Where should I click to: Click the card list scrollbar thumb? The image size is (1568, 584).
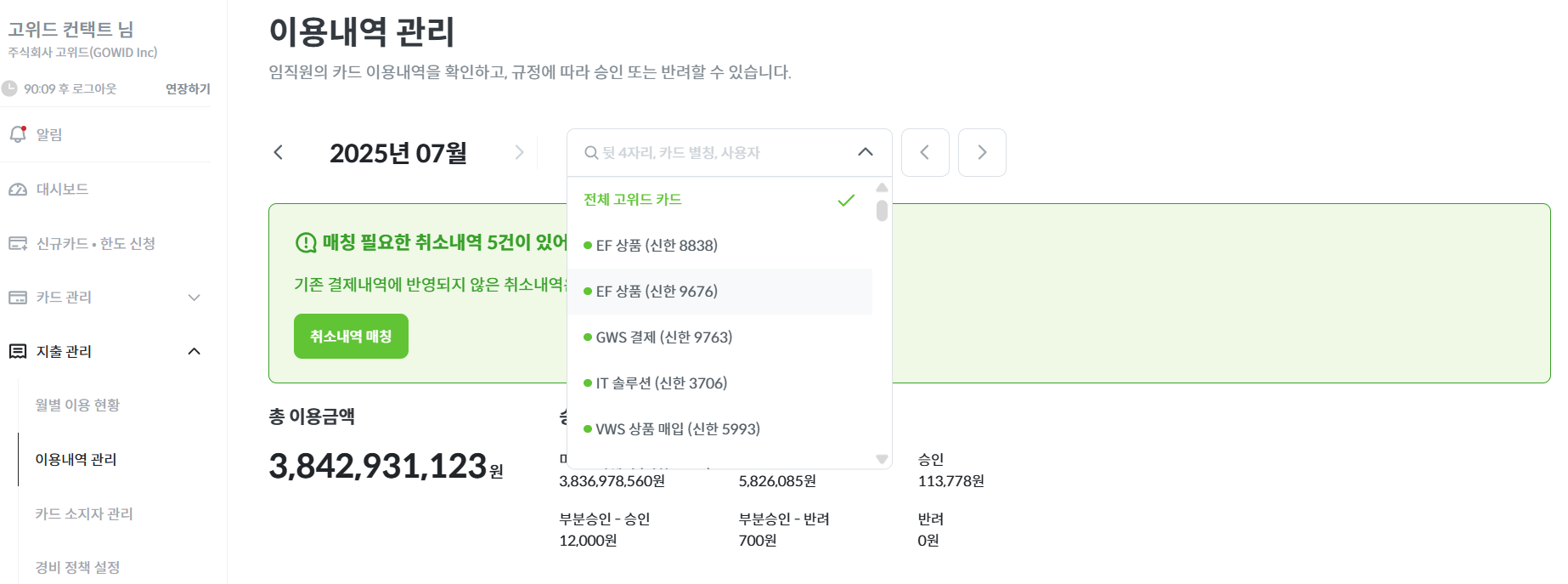point(882,210)
